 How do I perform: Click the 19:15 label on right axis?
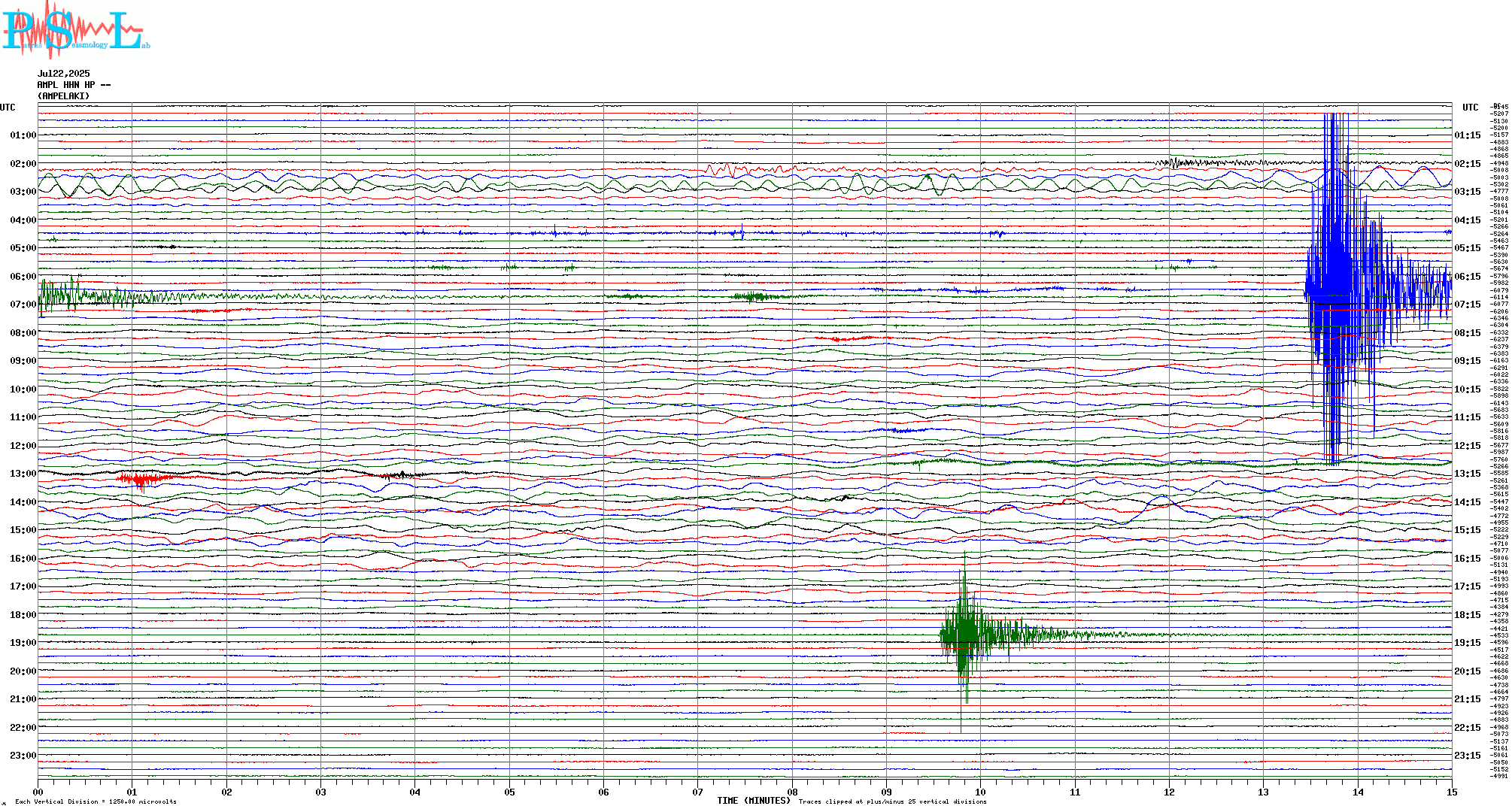click(1468, 643)
